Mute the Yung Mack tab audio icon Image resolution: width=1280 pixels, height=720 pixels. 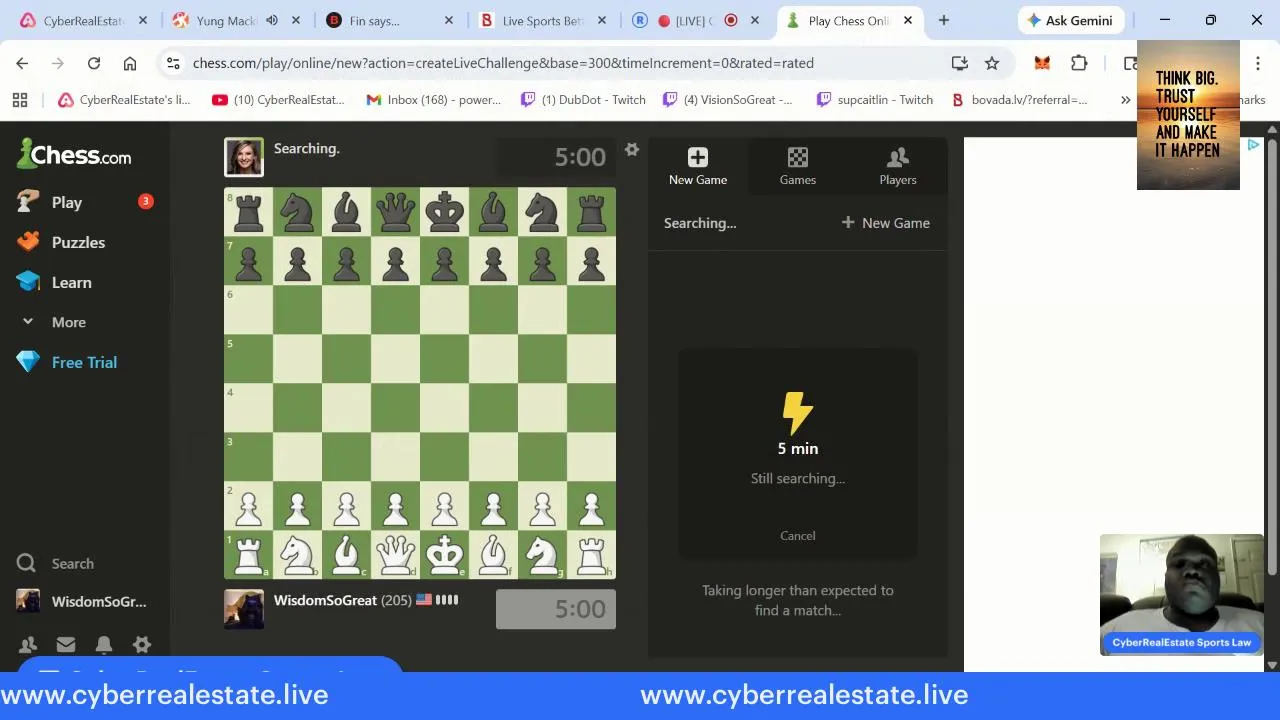tap(272, 20)
